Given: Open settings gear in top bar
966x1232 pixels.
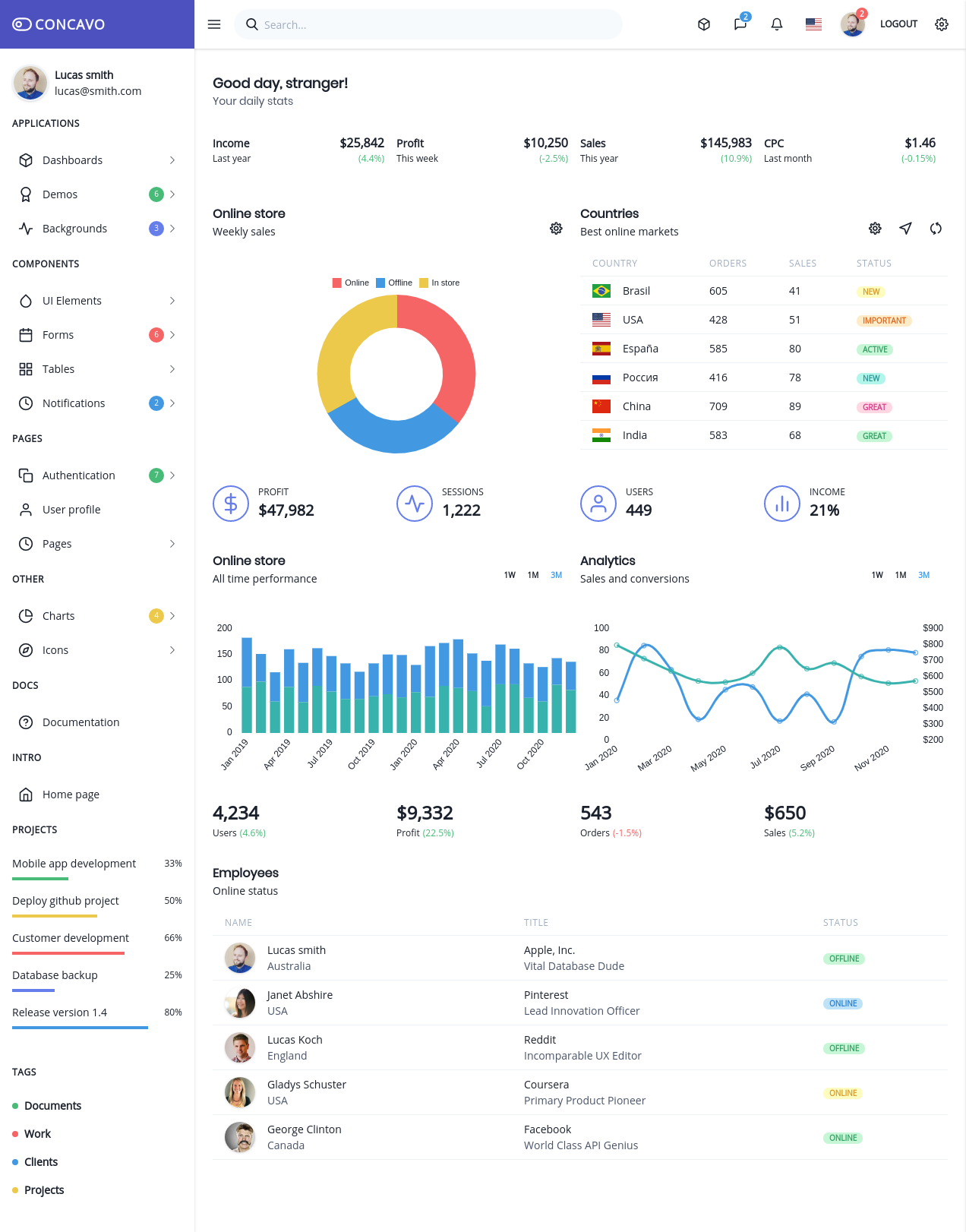Looking at the screenshot, I should tap(942, 24).
